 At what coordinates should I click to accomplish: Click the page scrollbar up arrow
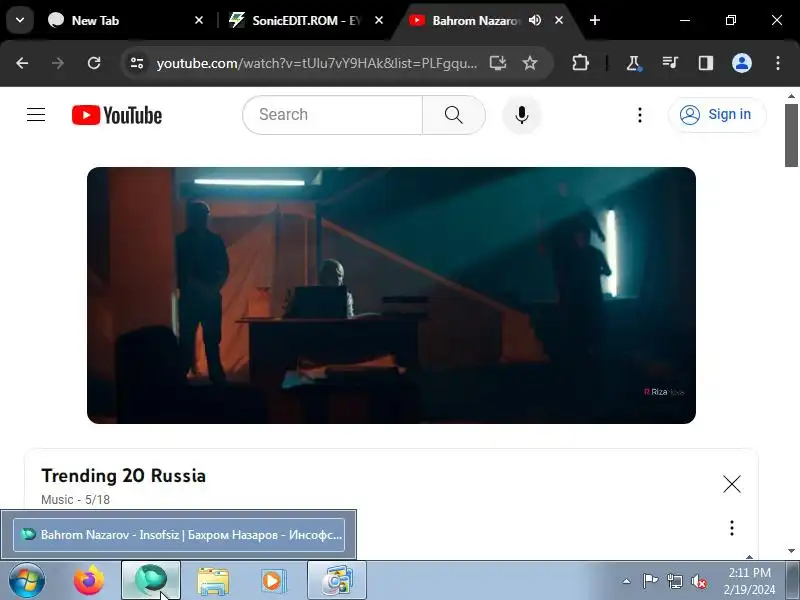pos(791,95)
